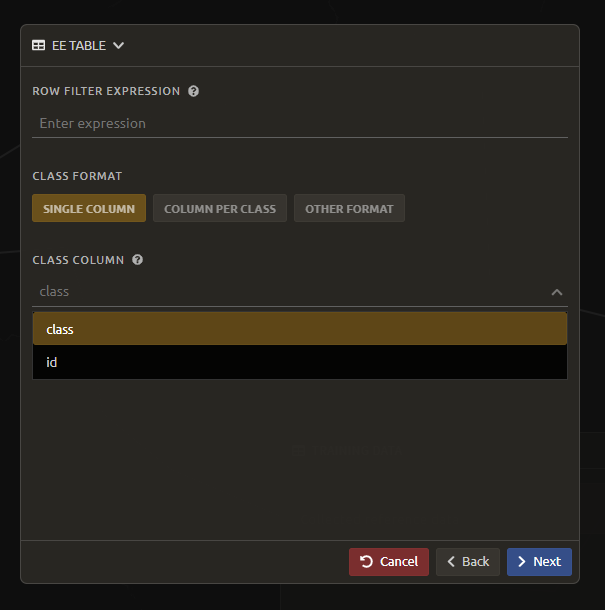The height and width of the screenshot is (610, 605).
Task: Switch to Column Per Class format
Action: pyautogui.click(x=220, y=209)
